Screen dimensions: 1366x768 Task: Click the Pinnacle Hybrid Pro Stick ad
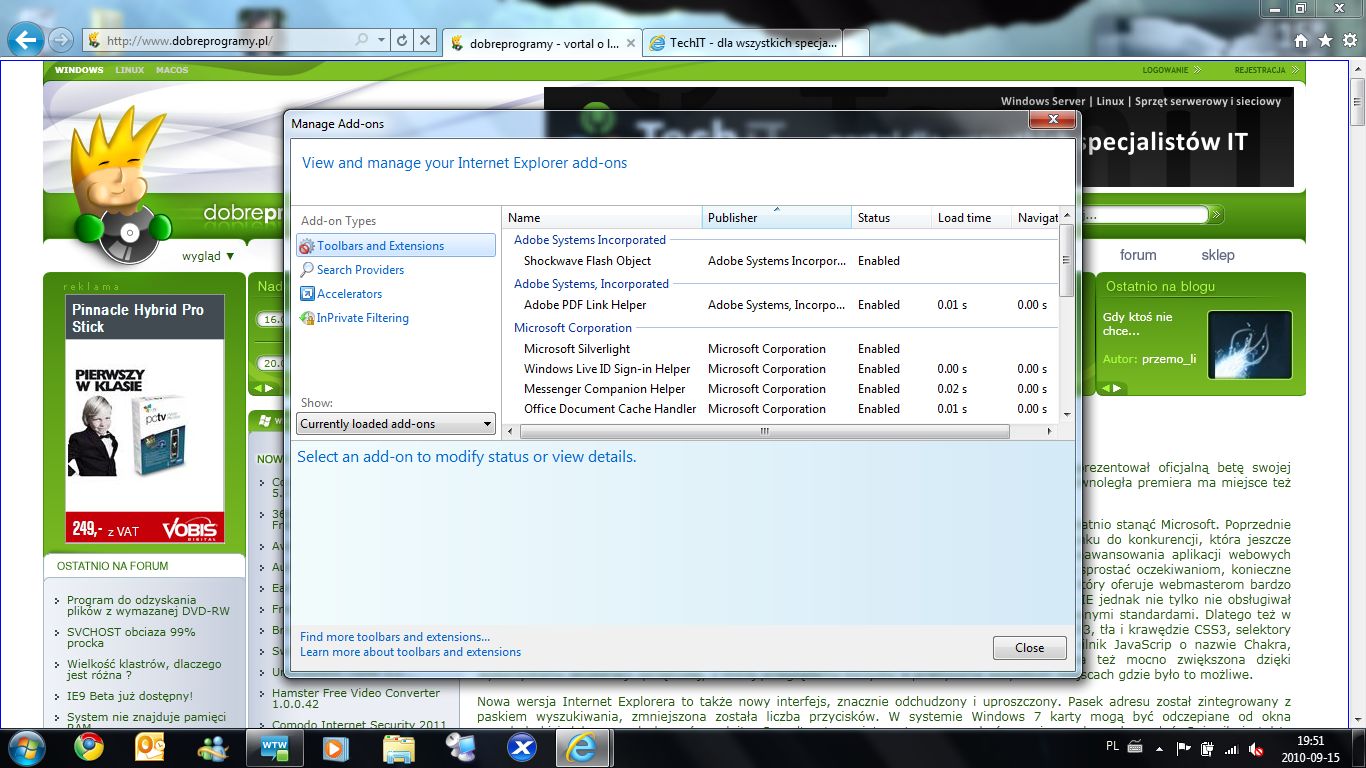(x=145, y=419)
